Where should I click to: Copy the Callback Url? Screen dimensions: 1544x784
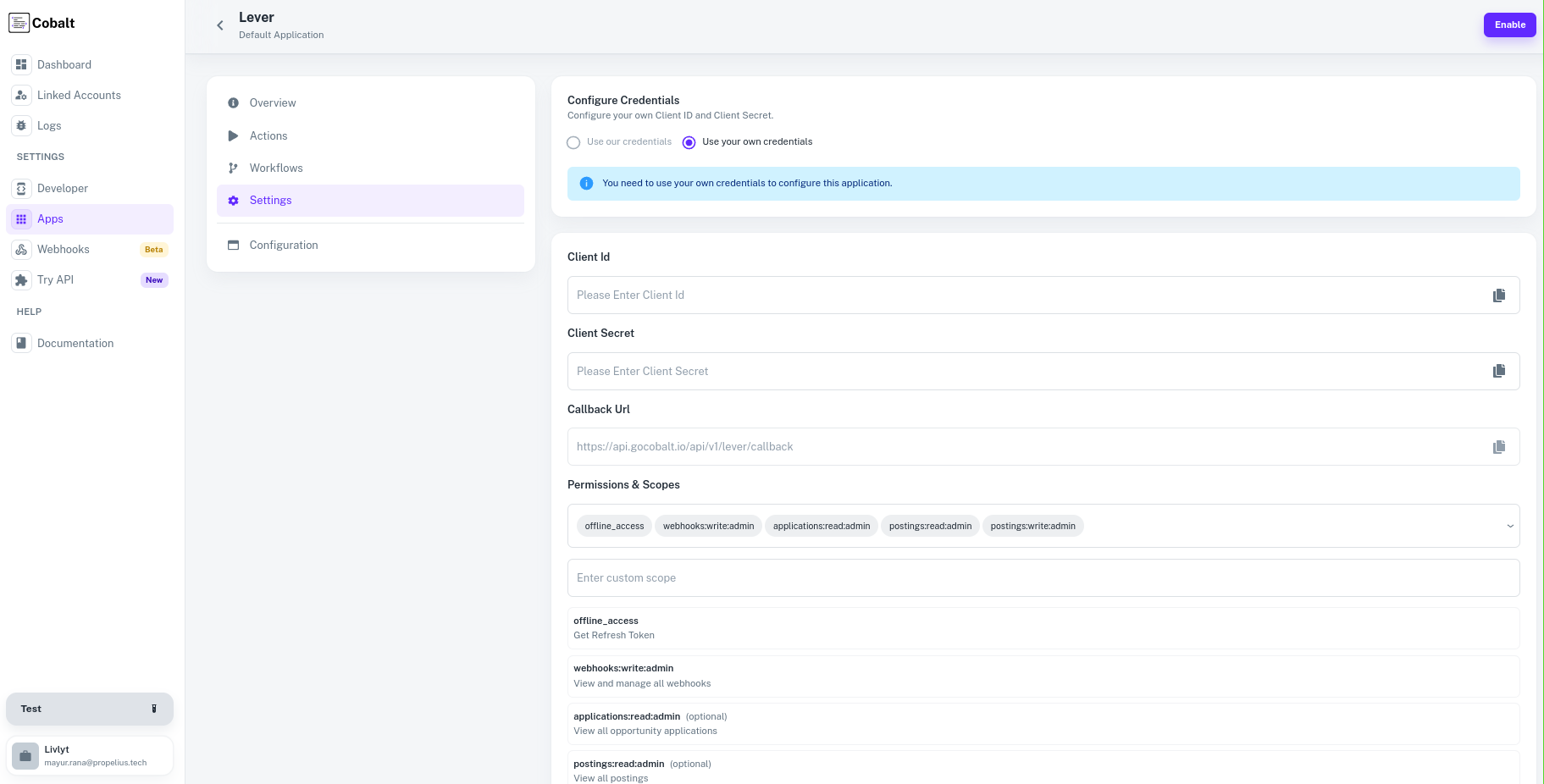[x=1499, y=446]
